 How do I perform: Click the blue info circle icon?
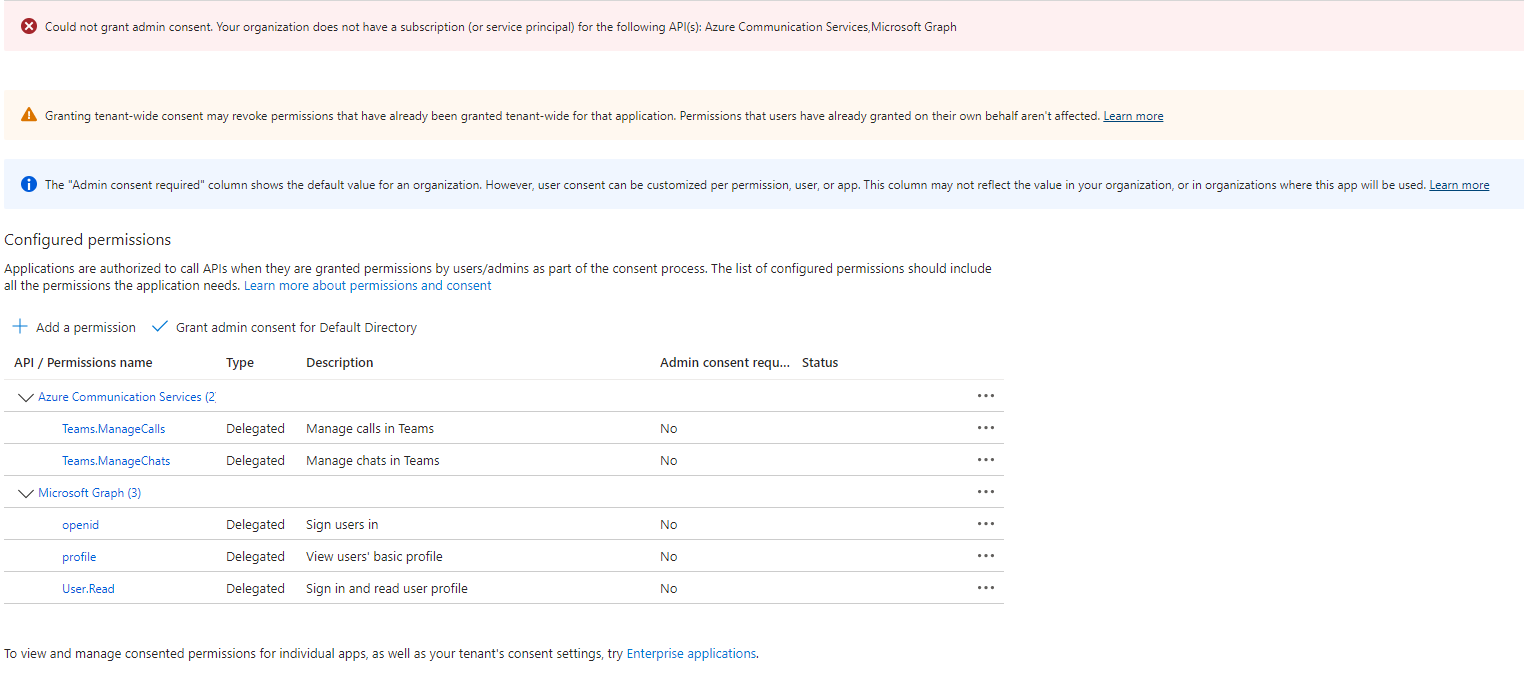click(x=29, y=185)
